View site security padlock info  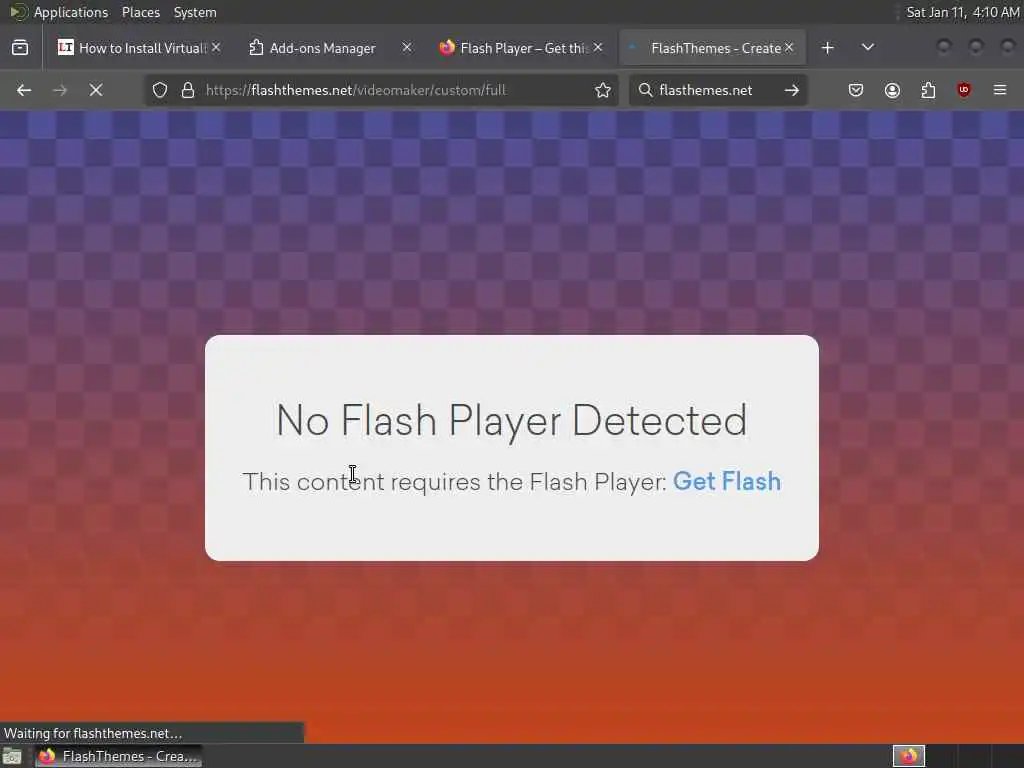(188, 90)
